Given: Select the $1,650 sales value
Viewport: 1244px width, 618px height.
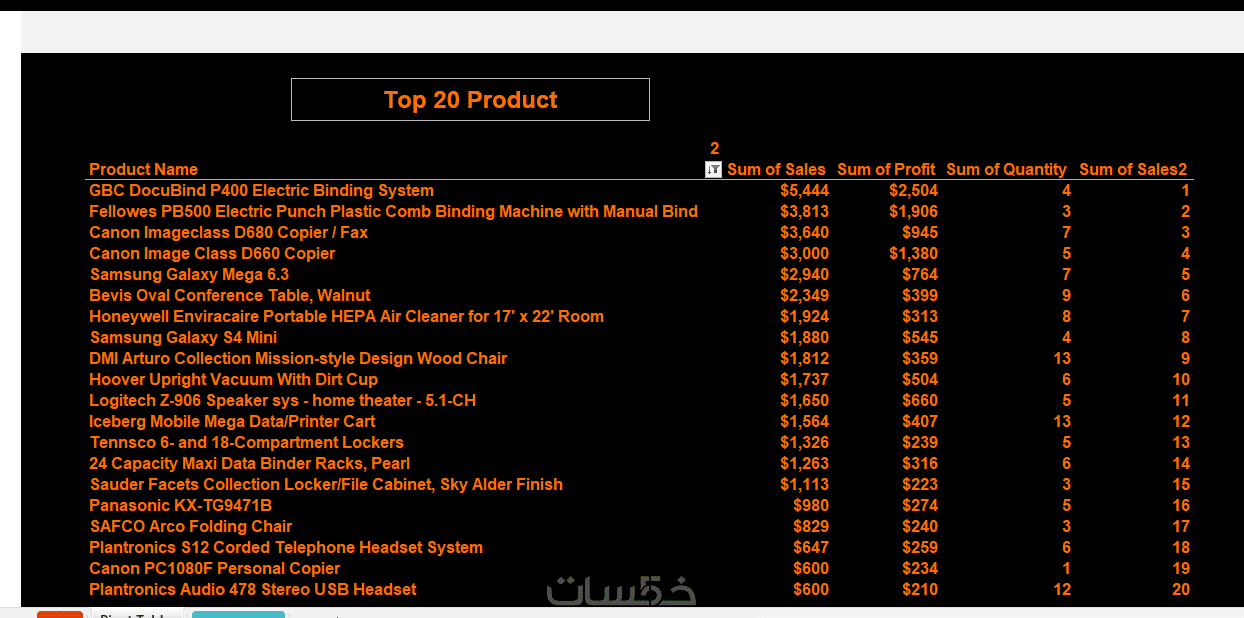Looking at the screenshot, I should [x=804, y=401].
